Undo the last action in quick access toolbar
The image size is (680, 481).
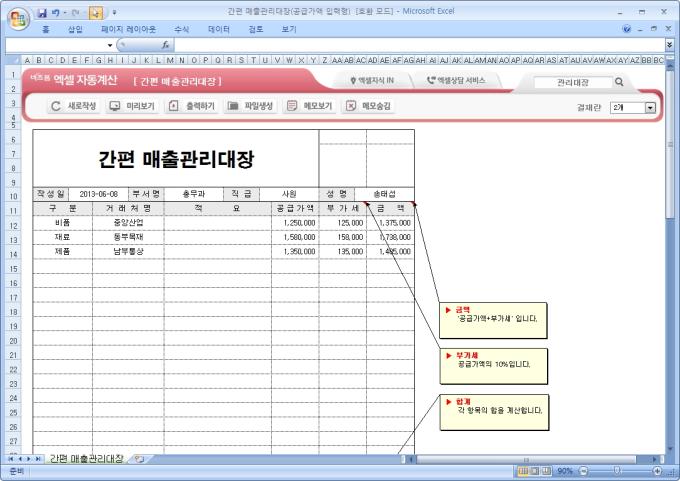point(56,13)
